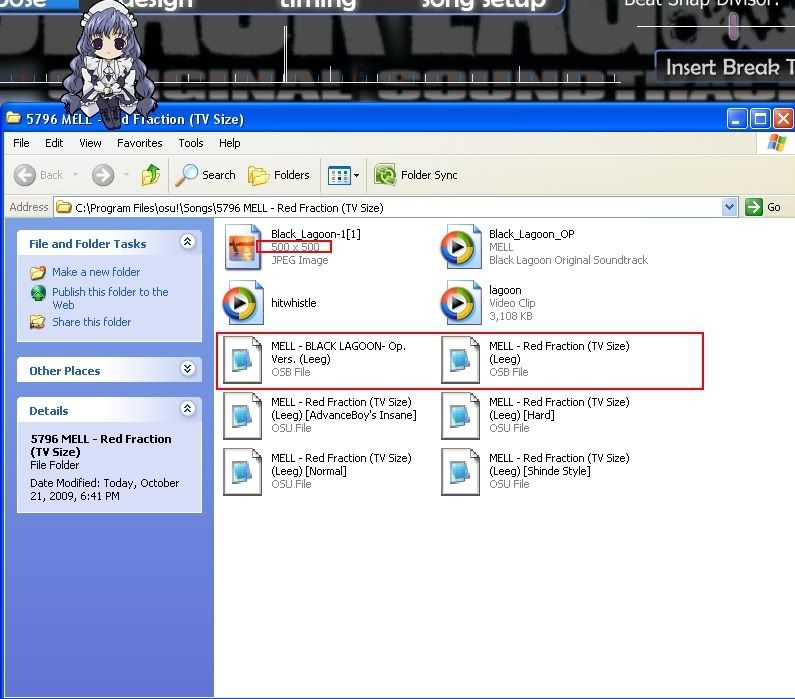
Task: Click the Go button
Action: pyautogui.click(x=763, y=207)
